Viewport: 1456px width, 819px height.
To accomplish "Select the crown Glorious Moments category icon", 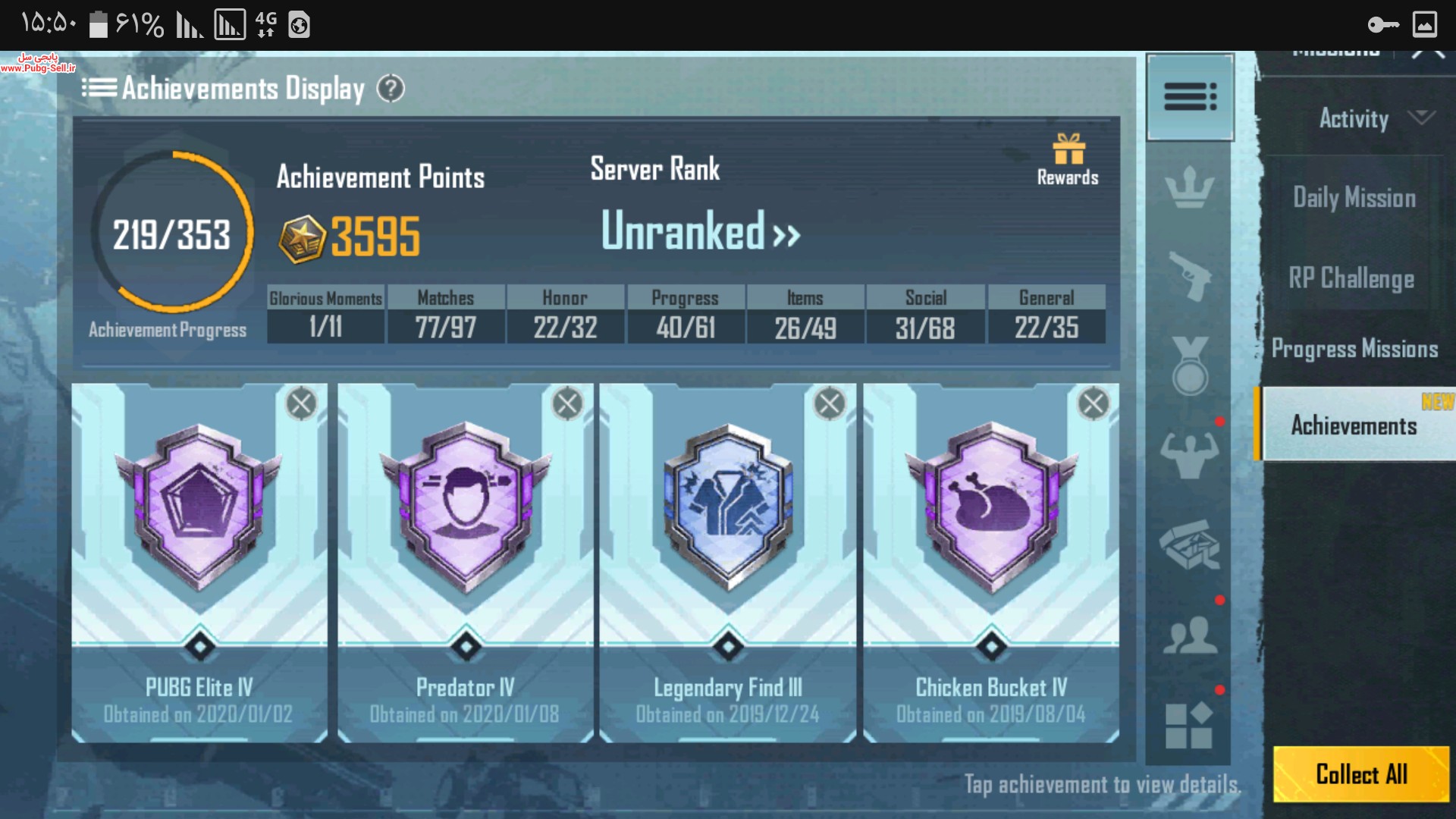I will click(1190, 187).
